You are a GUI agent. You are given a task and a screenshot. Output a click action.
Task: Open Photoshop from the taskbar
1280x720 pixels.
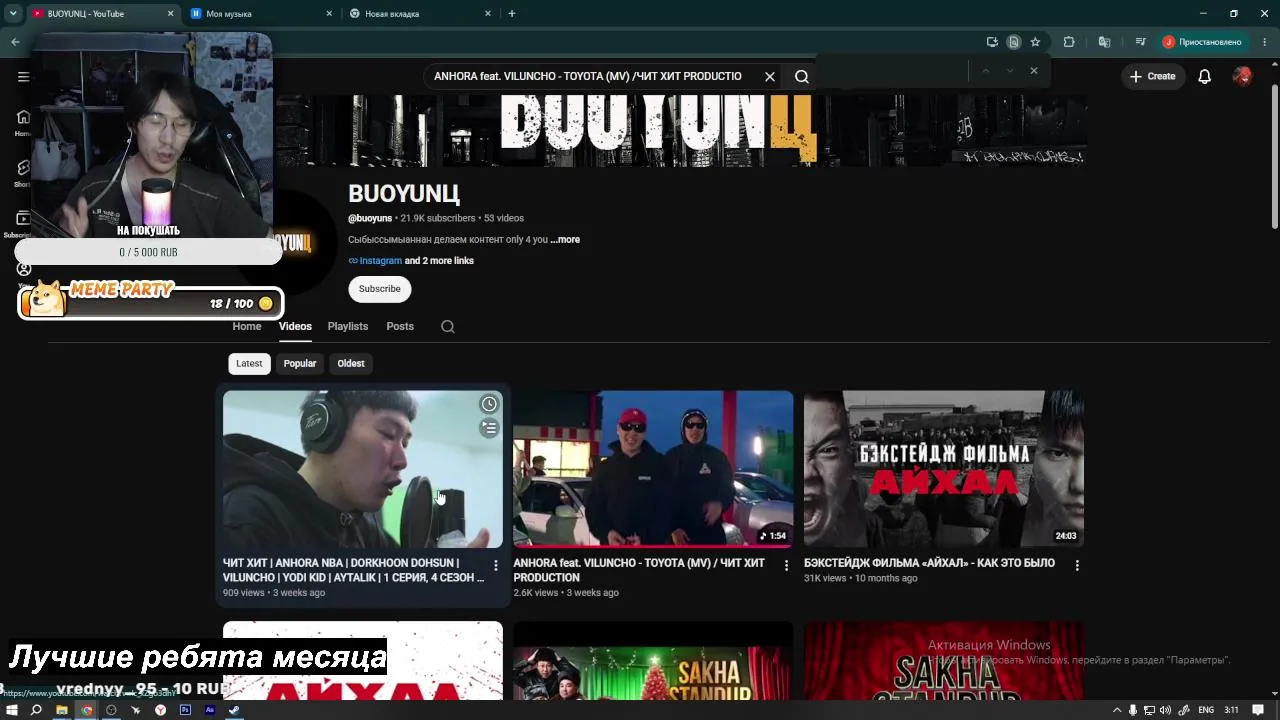pyautogui.click(x=185, y=710)
